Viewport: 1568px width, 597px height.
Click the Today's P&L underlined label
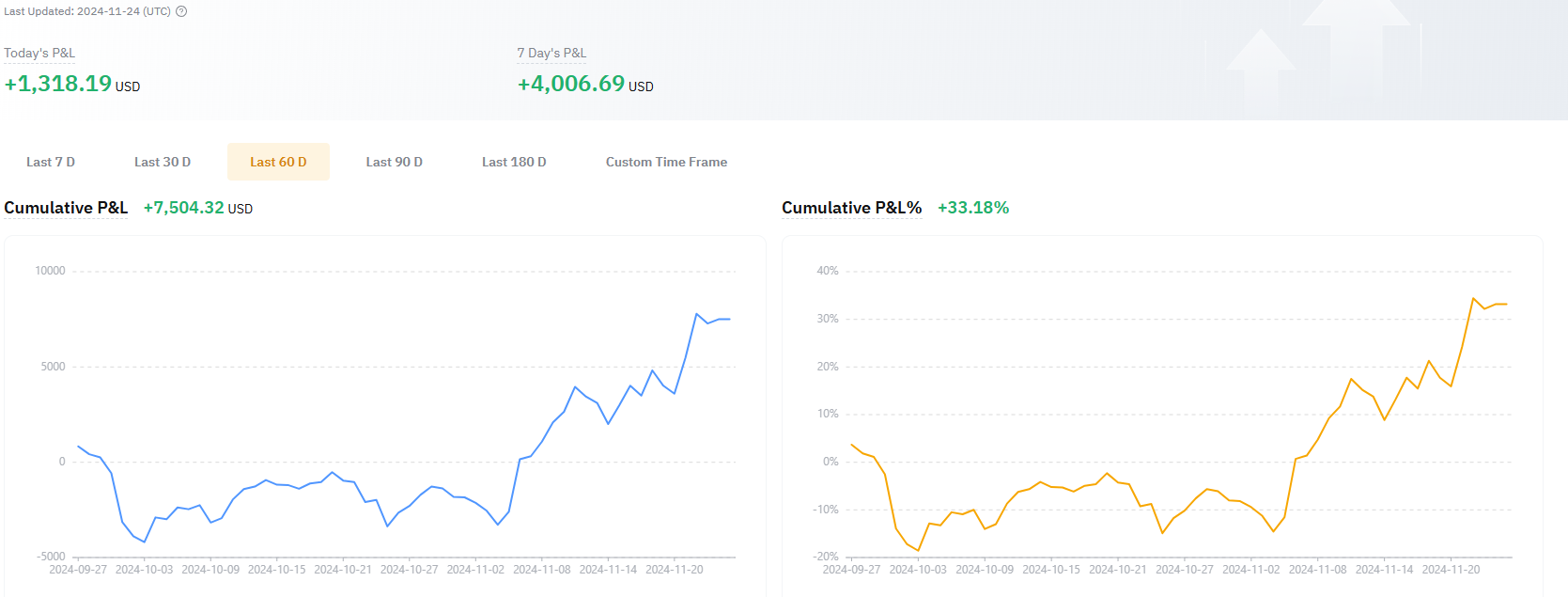(39, 54)
